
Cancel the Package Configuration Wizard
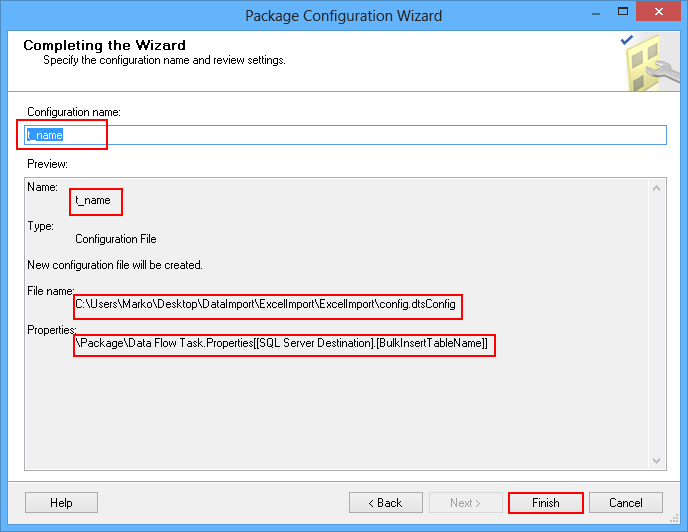626,502
